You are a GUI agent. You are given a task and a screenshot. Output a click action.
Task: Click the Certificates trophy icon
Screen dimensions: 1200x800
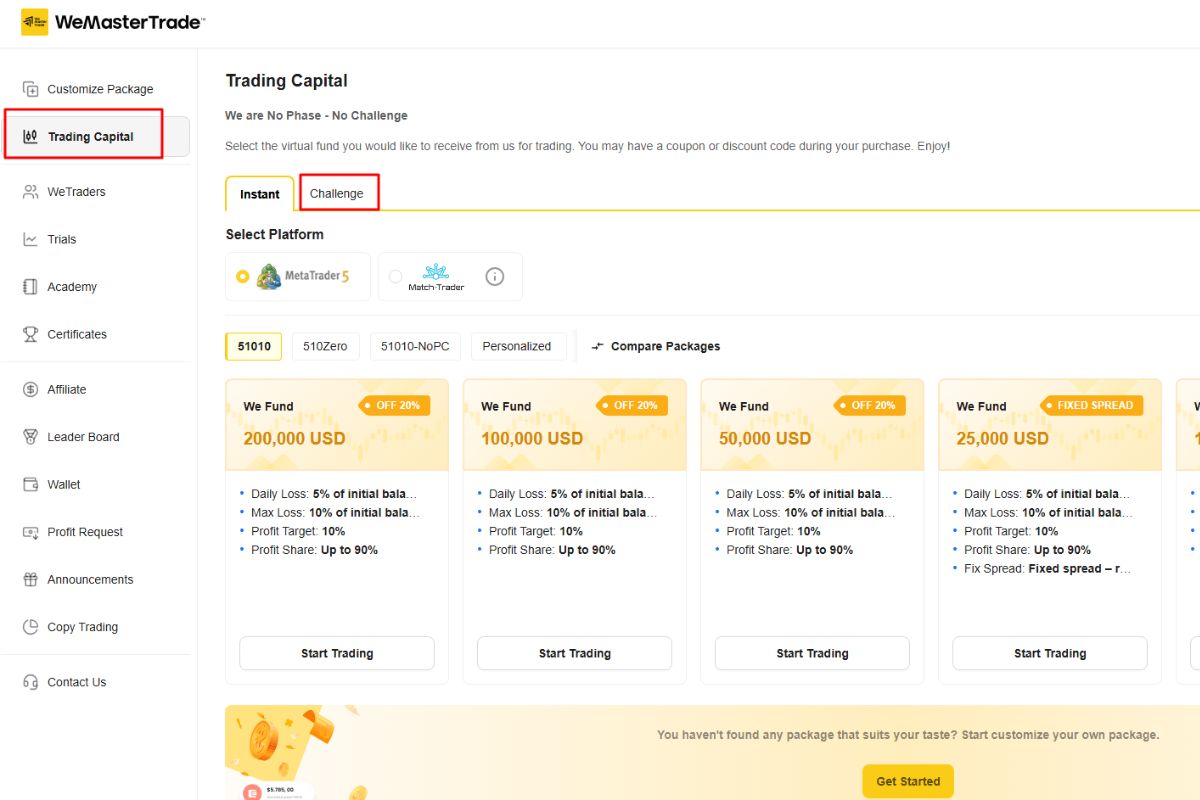point(30,334)
